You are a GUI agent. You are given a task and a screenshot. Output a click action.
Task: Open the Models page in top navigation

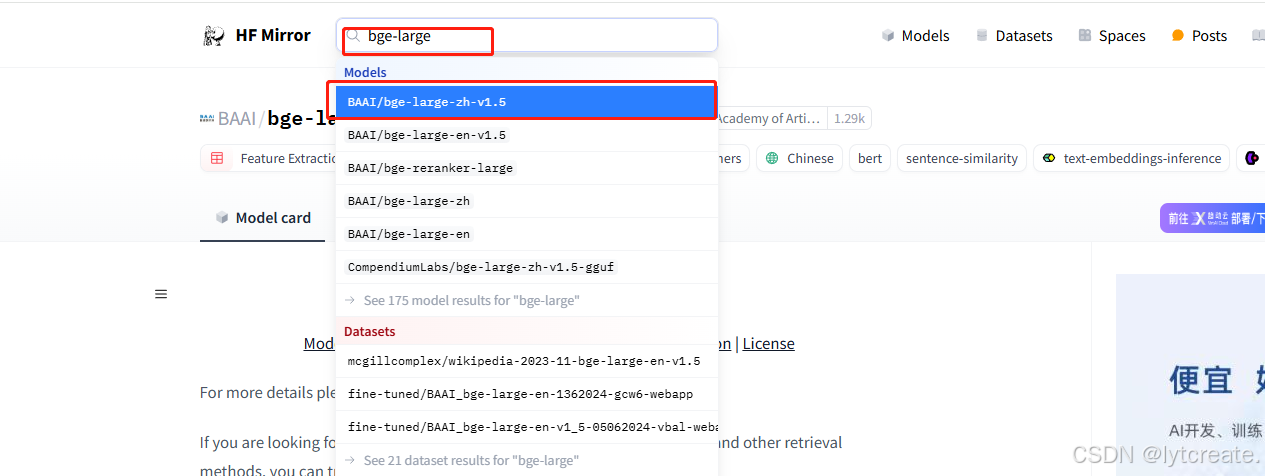click(x=915, y=36)
